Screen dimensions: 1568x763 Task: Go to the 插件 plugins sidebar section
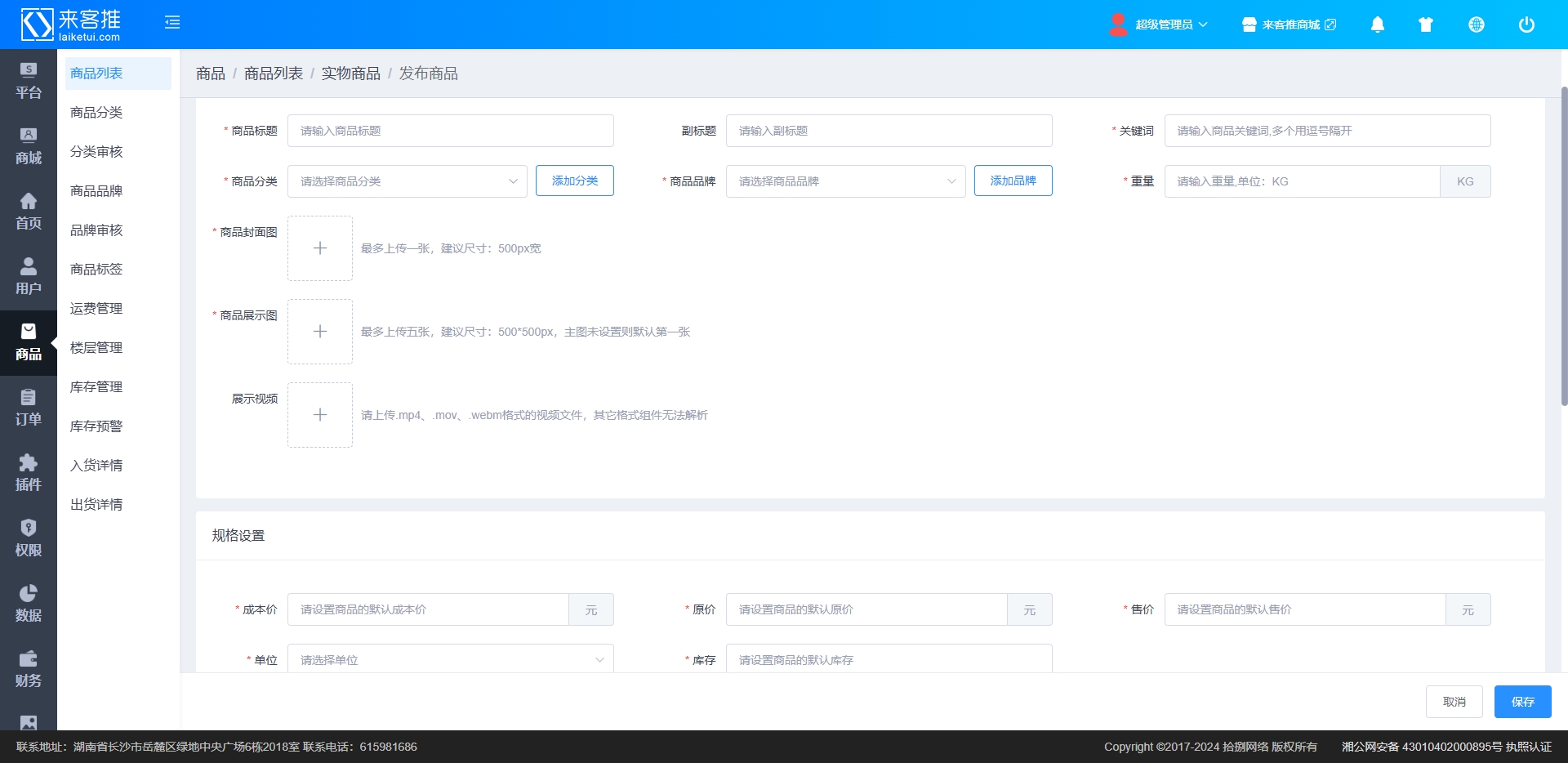[x=29, y=473]
